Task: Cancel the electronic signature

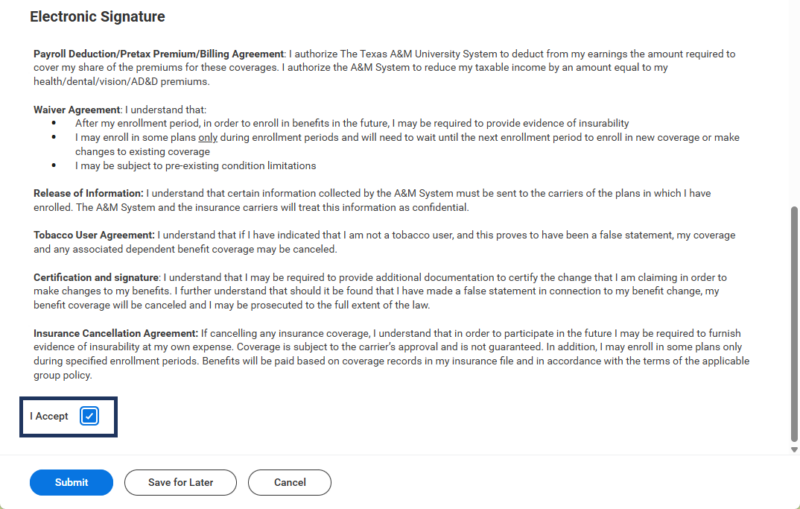Action: [290, 482]
